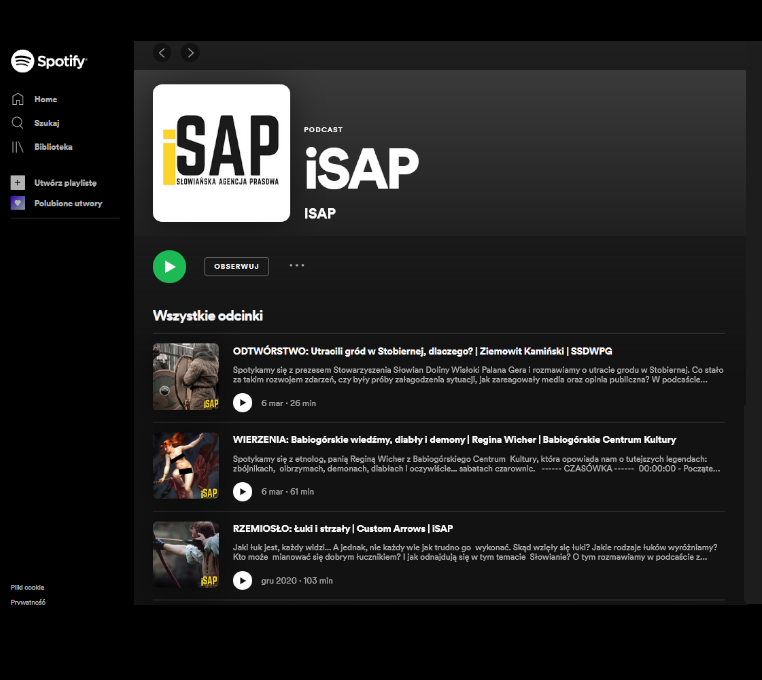Screen dimensions: 762x680
Task: Click the iSAP podcast cover art
Action: [x=221, y=153]
